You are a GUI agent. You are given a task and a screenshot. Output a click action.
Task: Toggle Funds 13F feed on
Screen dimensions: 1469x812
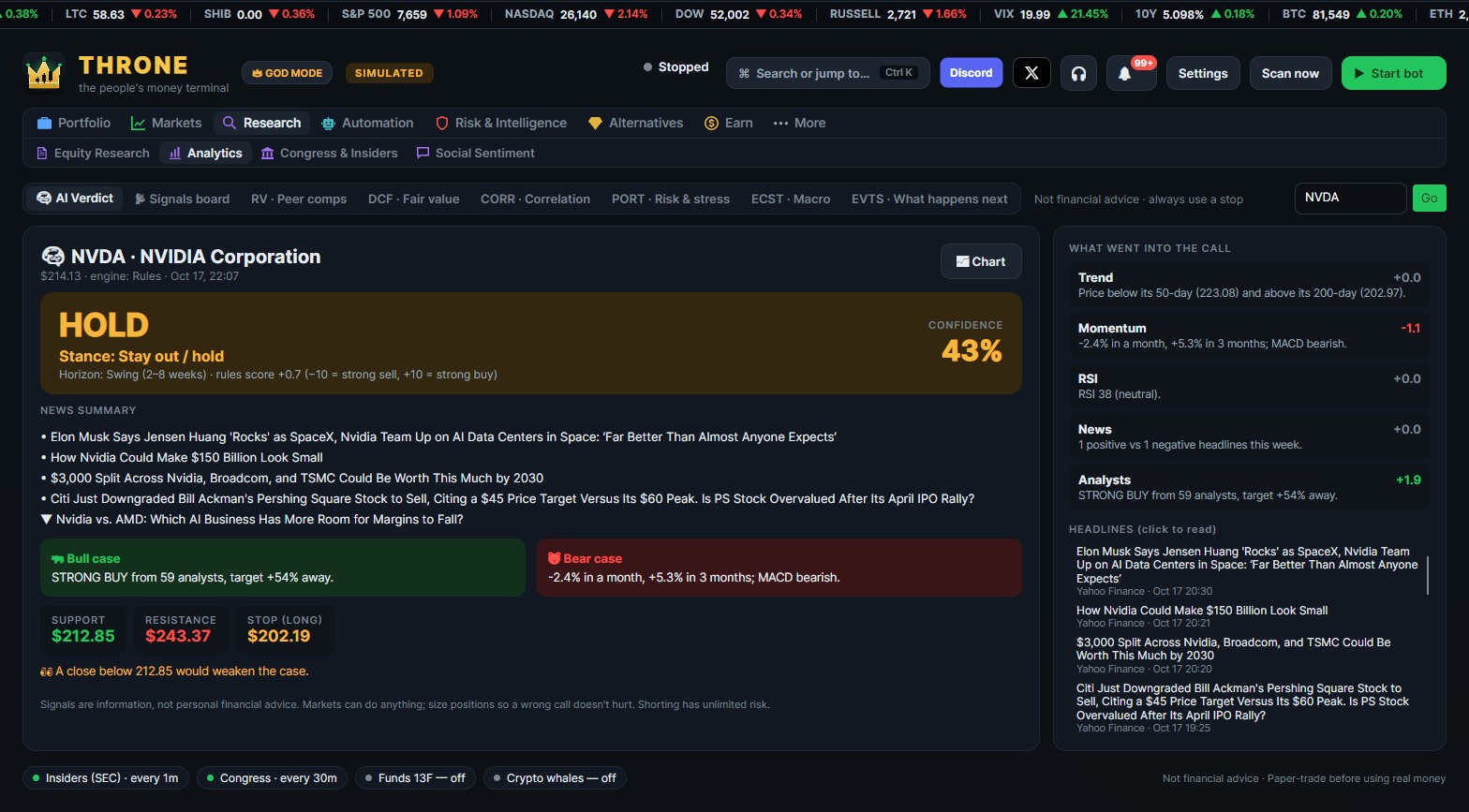click(416, 778)
